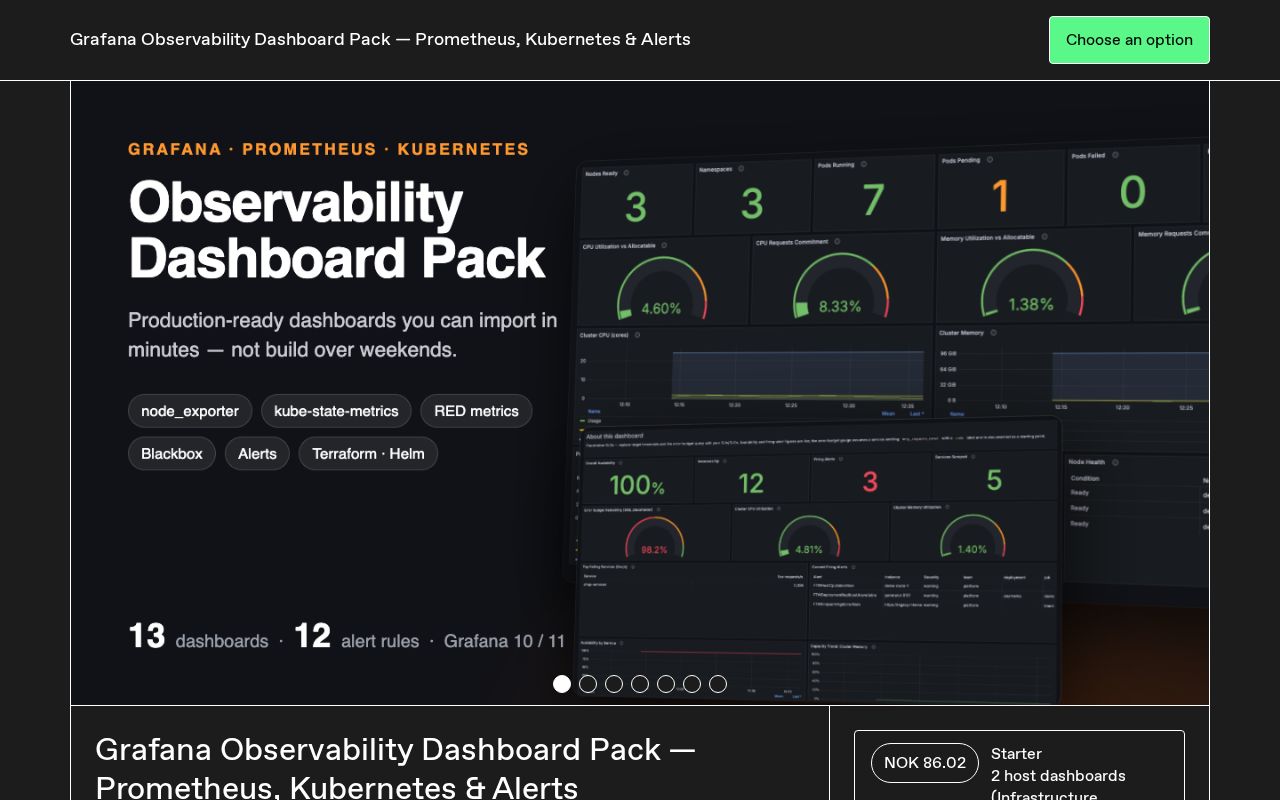The image size is (1280, 800).
Task: Click the "Cluster Memory" panel title
Action: (961, 333)
